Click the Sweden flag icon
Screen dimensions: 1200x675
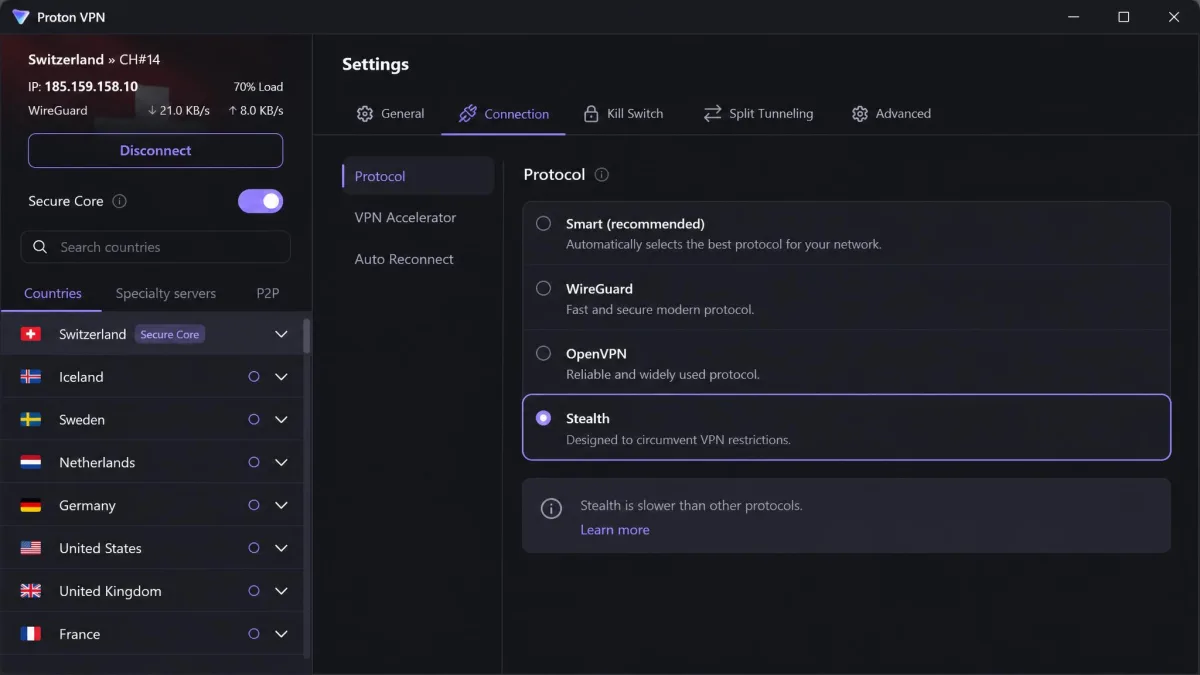(x=31, y=420)
